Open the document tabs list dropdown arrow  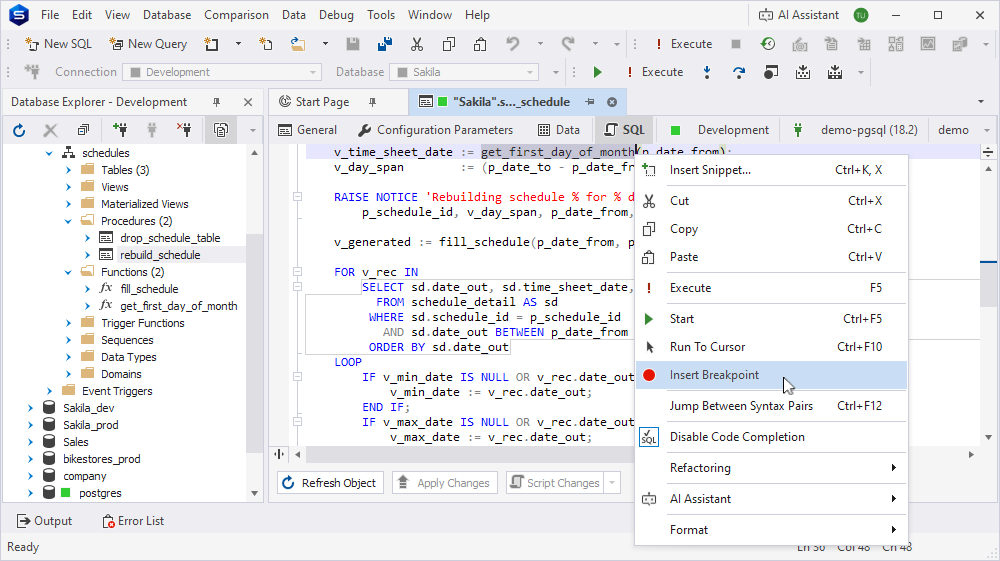click(x=981, y=102)
